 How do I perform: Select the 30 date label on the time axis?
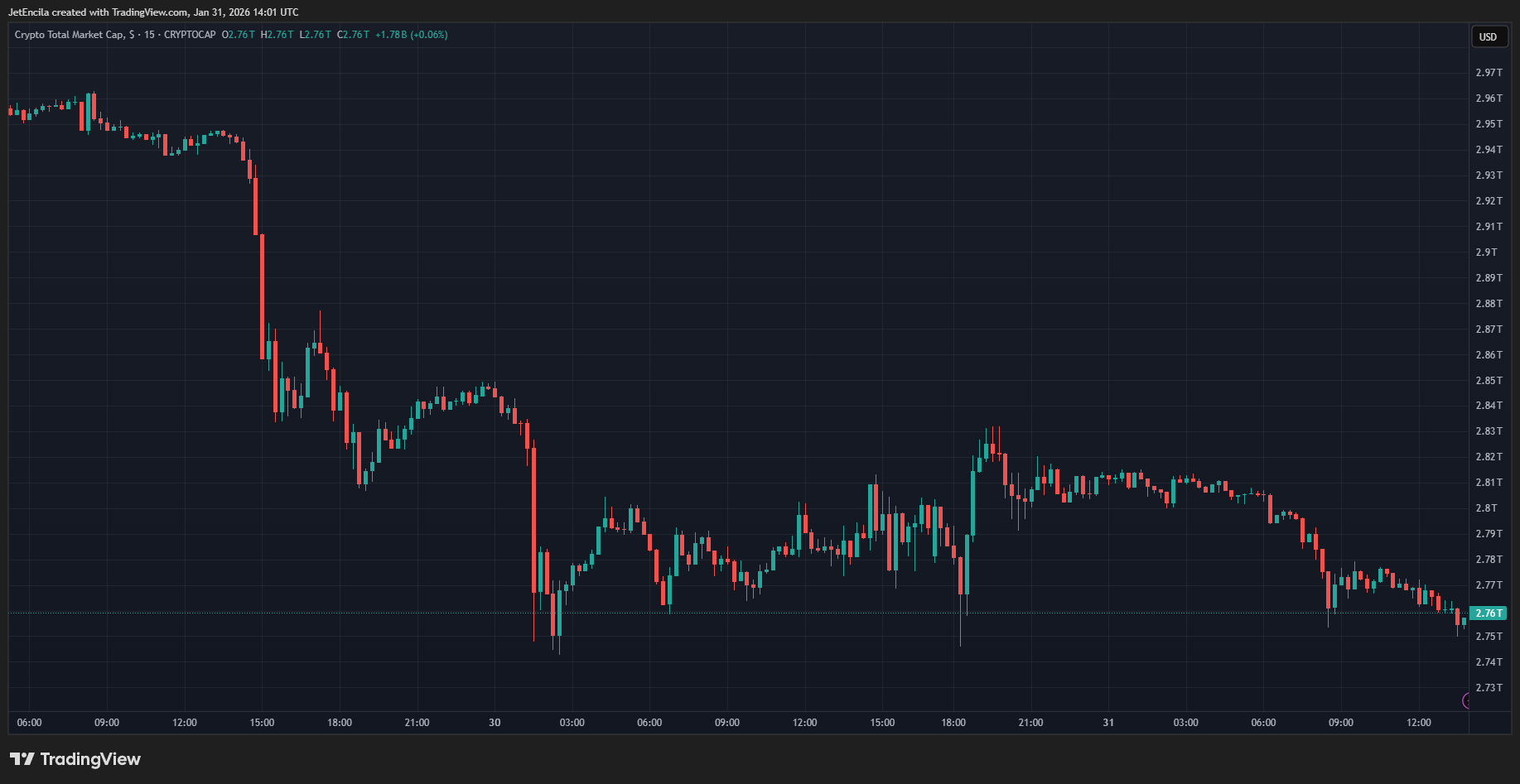tap(494, 722)
